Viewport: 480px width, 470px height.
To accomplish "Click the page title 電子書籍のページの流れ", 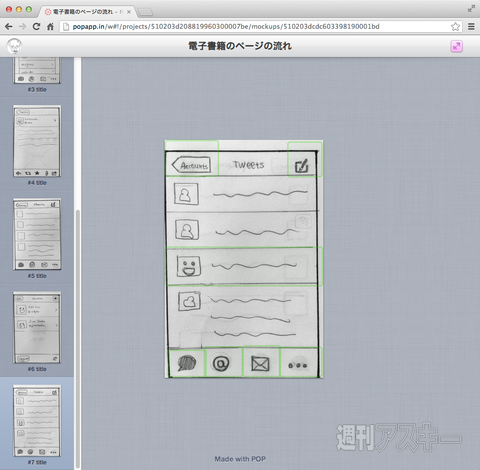I will (240, 46).
